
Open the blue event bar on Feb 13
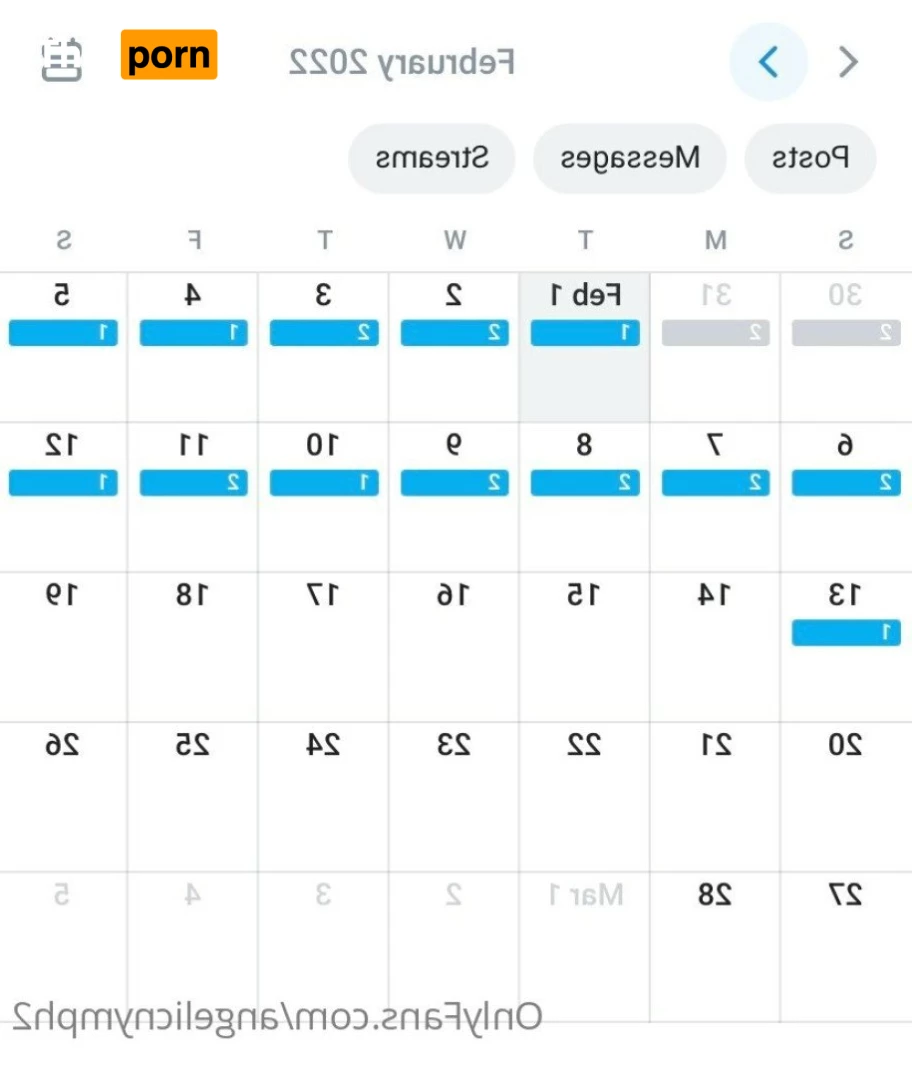pyautogui.click(x=846, y=633)
